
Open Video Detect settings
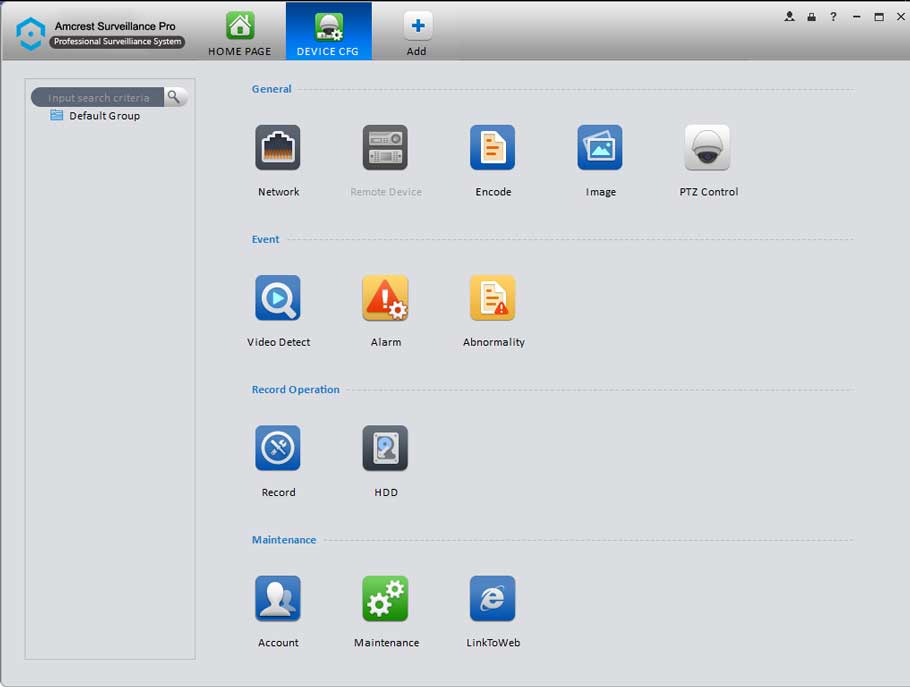tap(278, 298)
